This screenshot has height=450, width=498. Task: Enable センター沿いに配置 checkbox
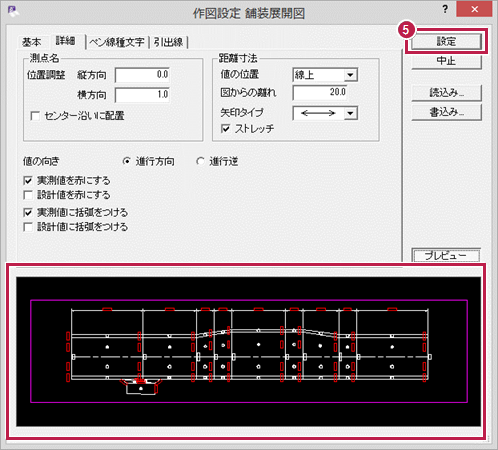tap(35, 116)
